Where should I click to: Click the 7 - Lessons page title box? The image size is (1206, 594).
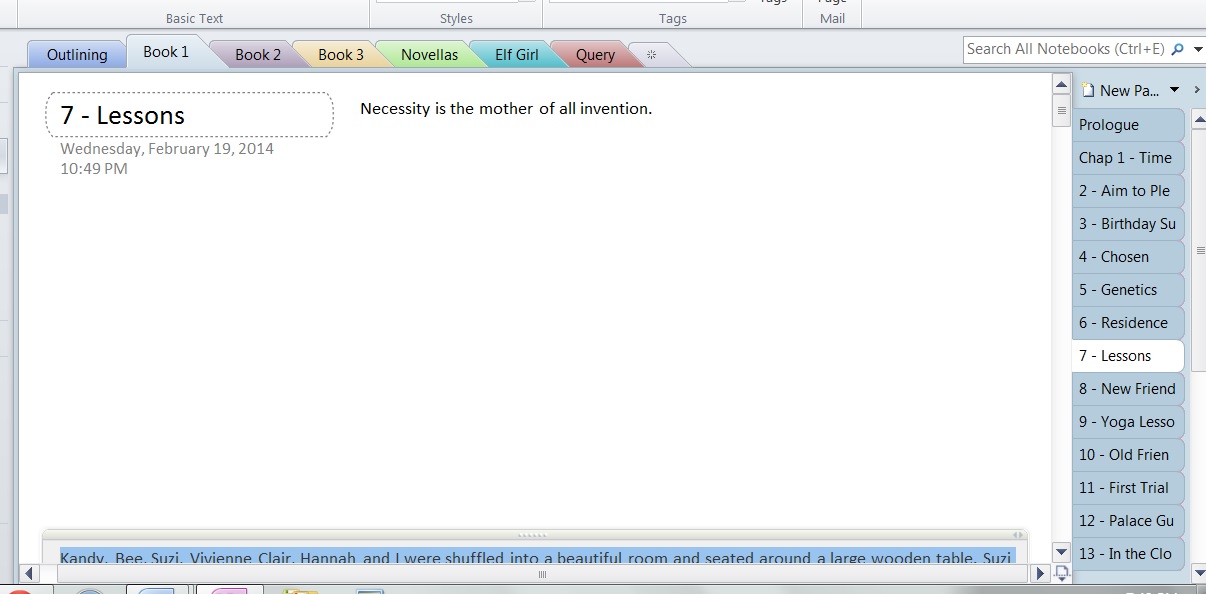(x=189, y=115)
